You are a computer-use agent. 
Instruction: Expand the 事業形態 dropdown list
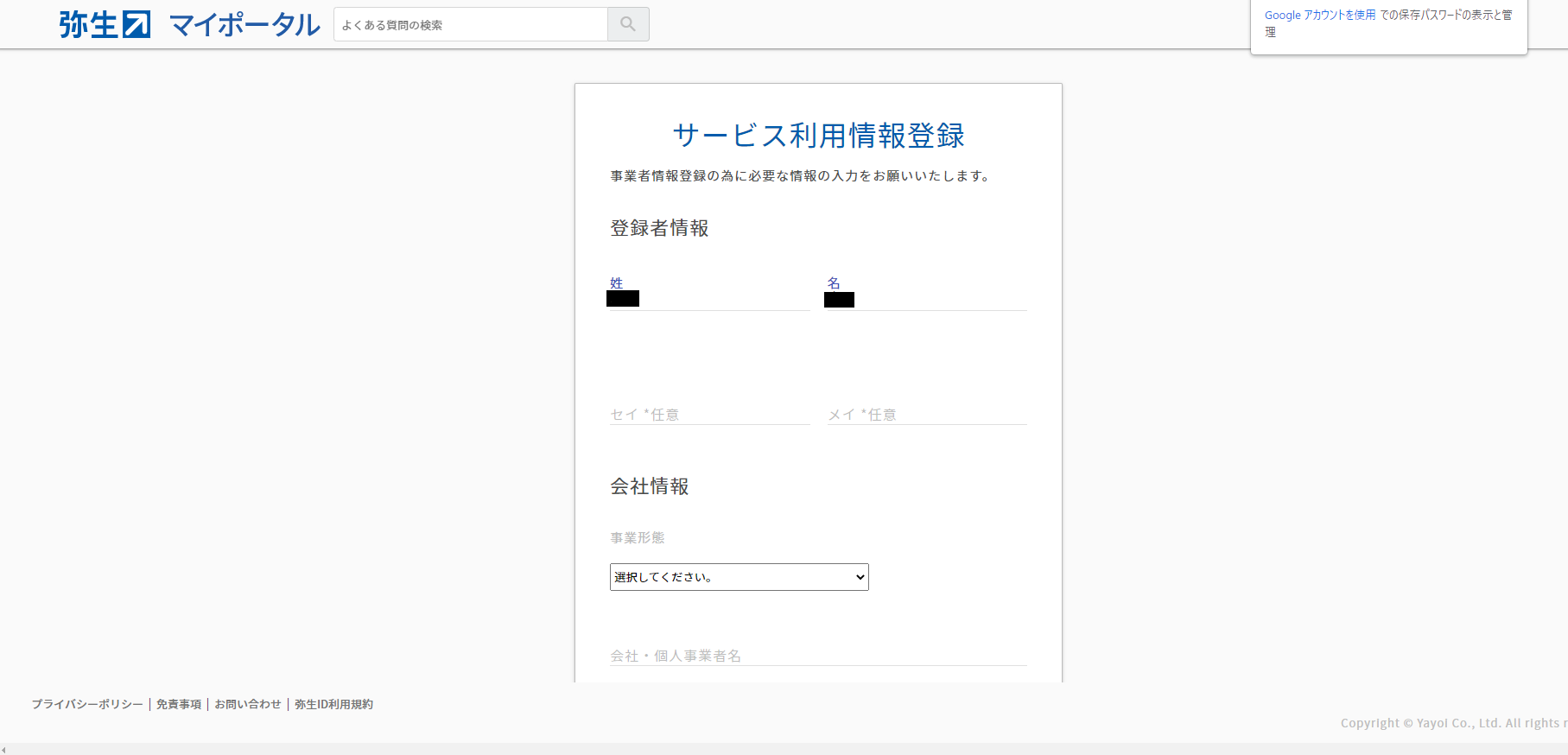pos(739,577)
